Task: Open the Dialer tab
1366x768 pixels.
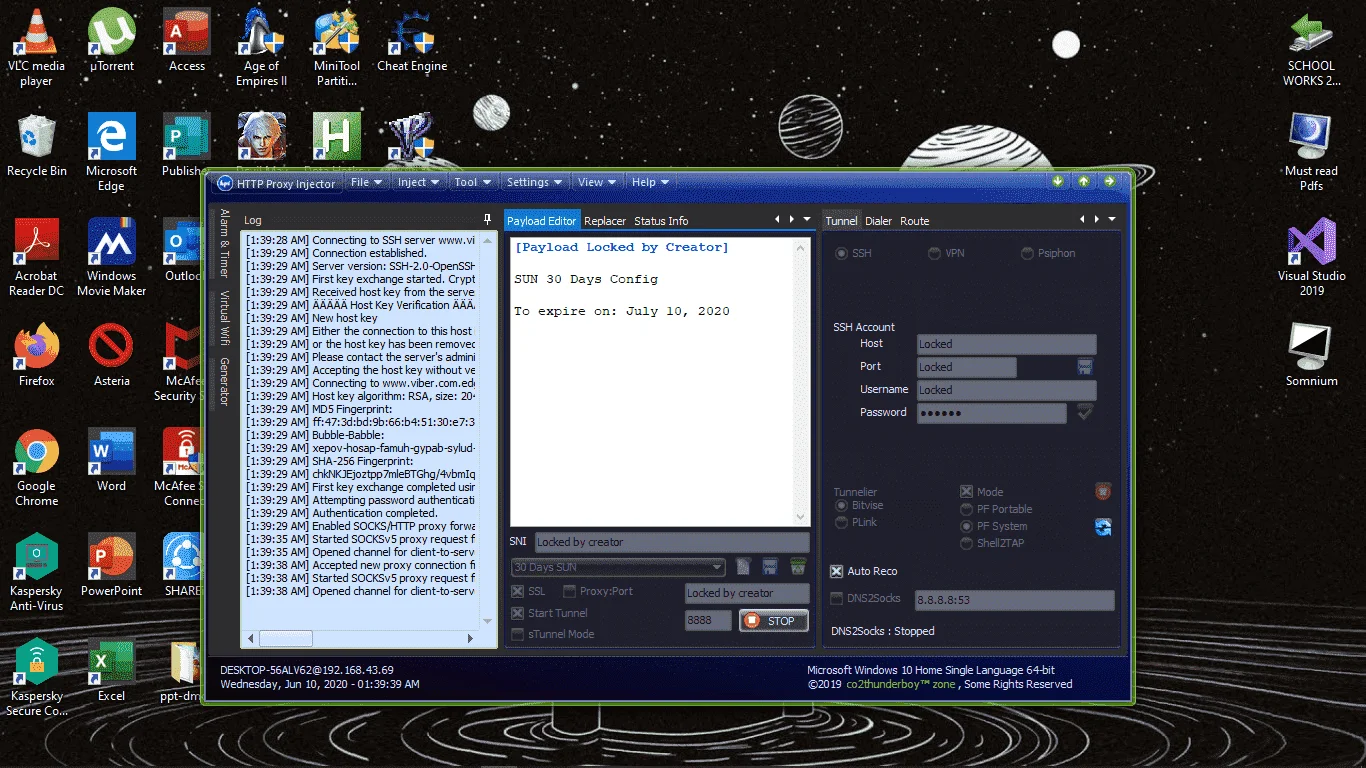Action: click(x=878, y=221)
